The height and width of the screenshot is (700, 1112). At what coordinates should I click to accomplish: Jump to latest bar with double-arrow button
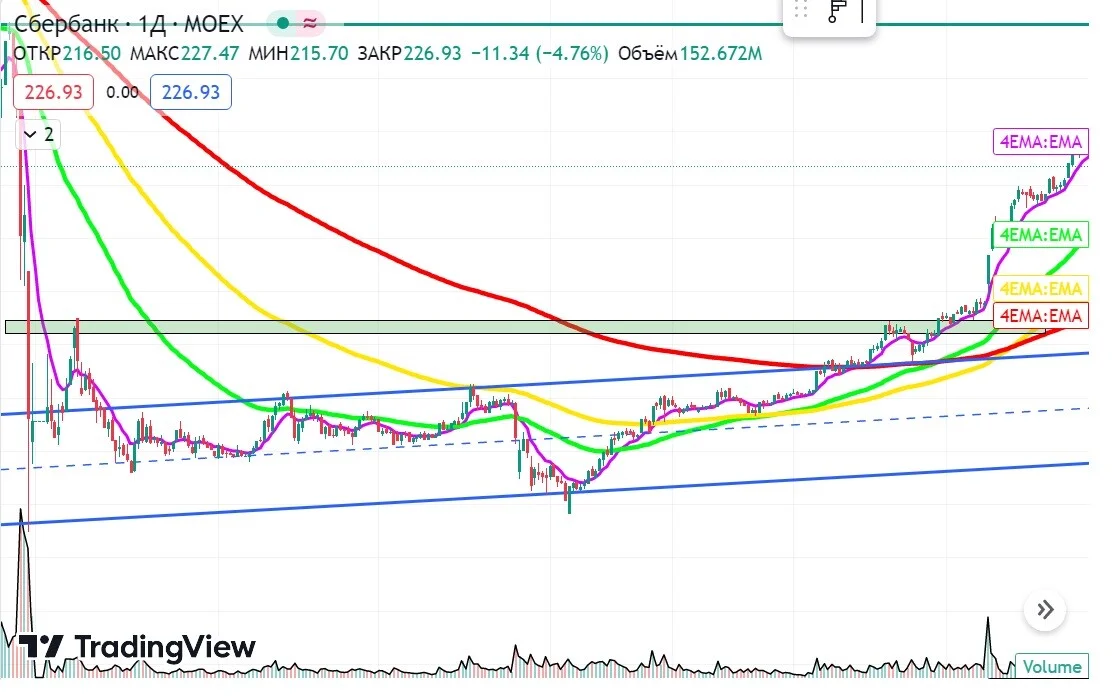(x=1045, y=610)
